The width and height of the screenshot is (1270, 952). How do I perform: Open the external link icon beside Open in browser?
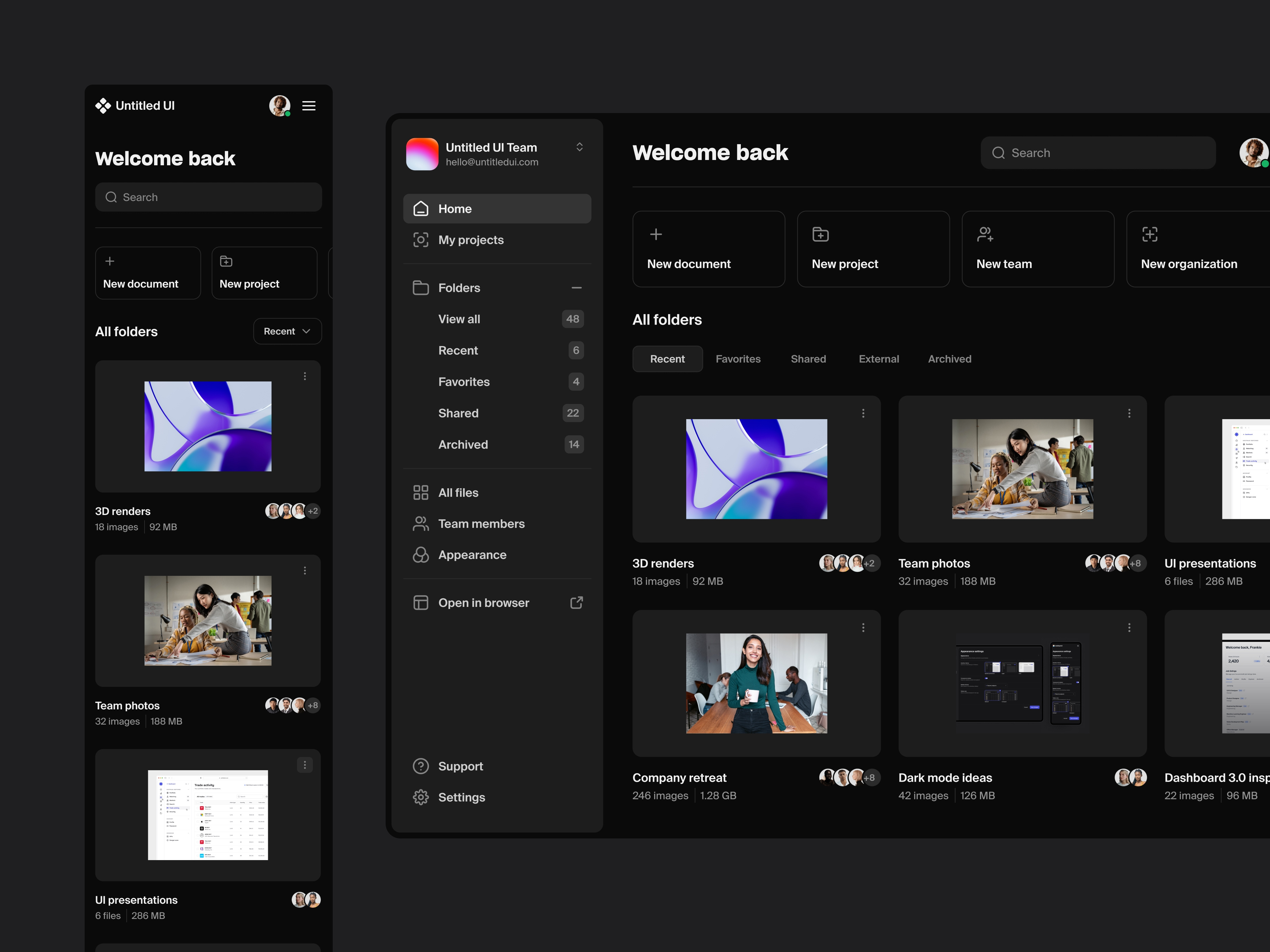click(576, 603)
